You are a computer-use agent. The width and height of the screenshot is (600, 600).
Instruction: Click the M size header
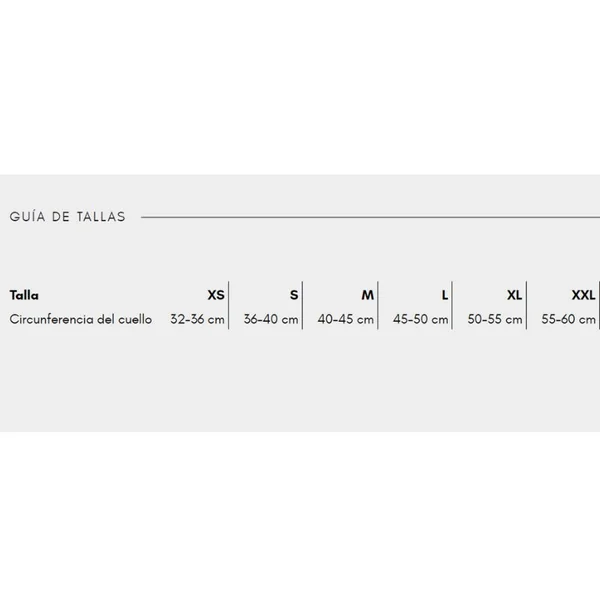click(x=368, y=295)
